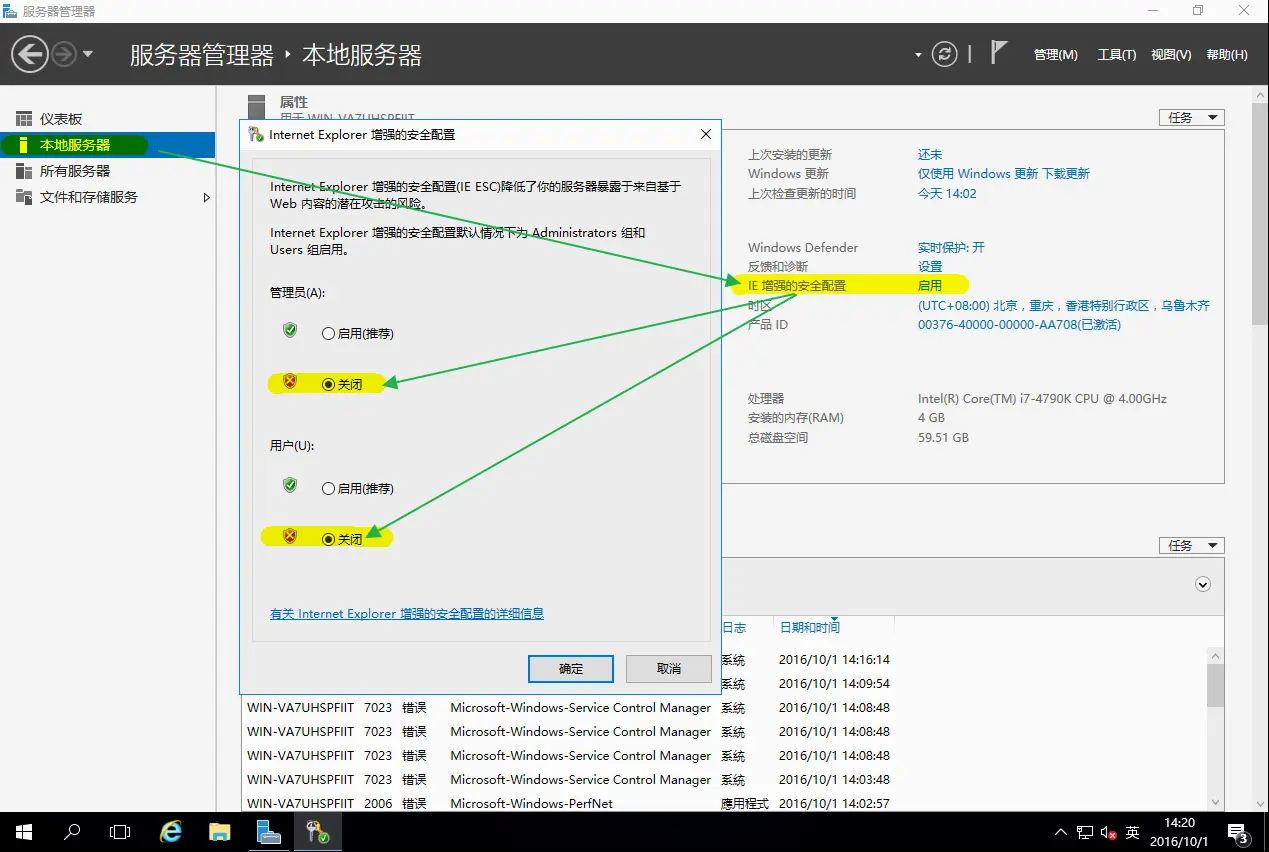This screenshot has width=1269, height=852.
Task: Click the product ID 00376-40000 link
Action: [1019, 325]
